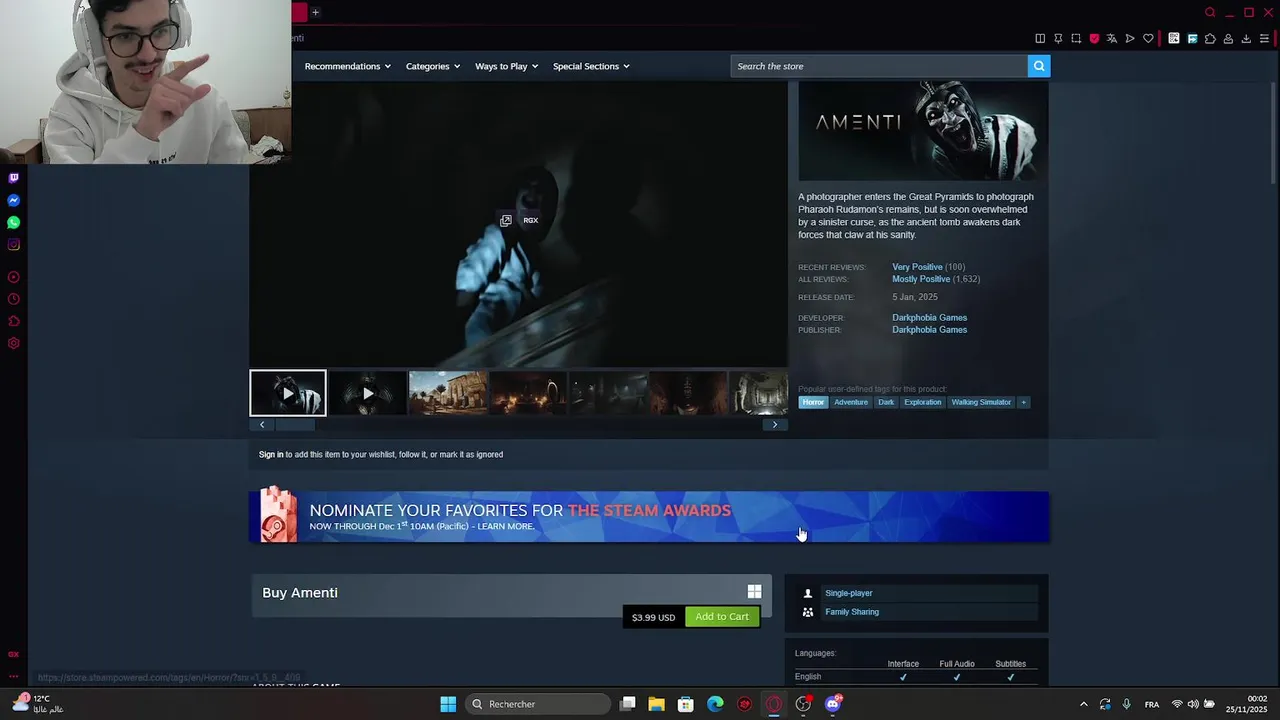Open the browser profile account icon
The image size is (1280, 720).
point(1228,38)
